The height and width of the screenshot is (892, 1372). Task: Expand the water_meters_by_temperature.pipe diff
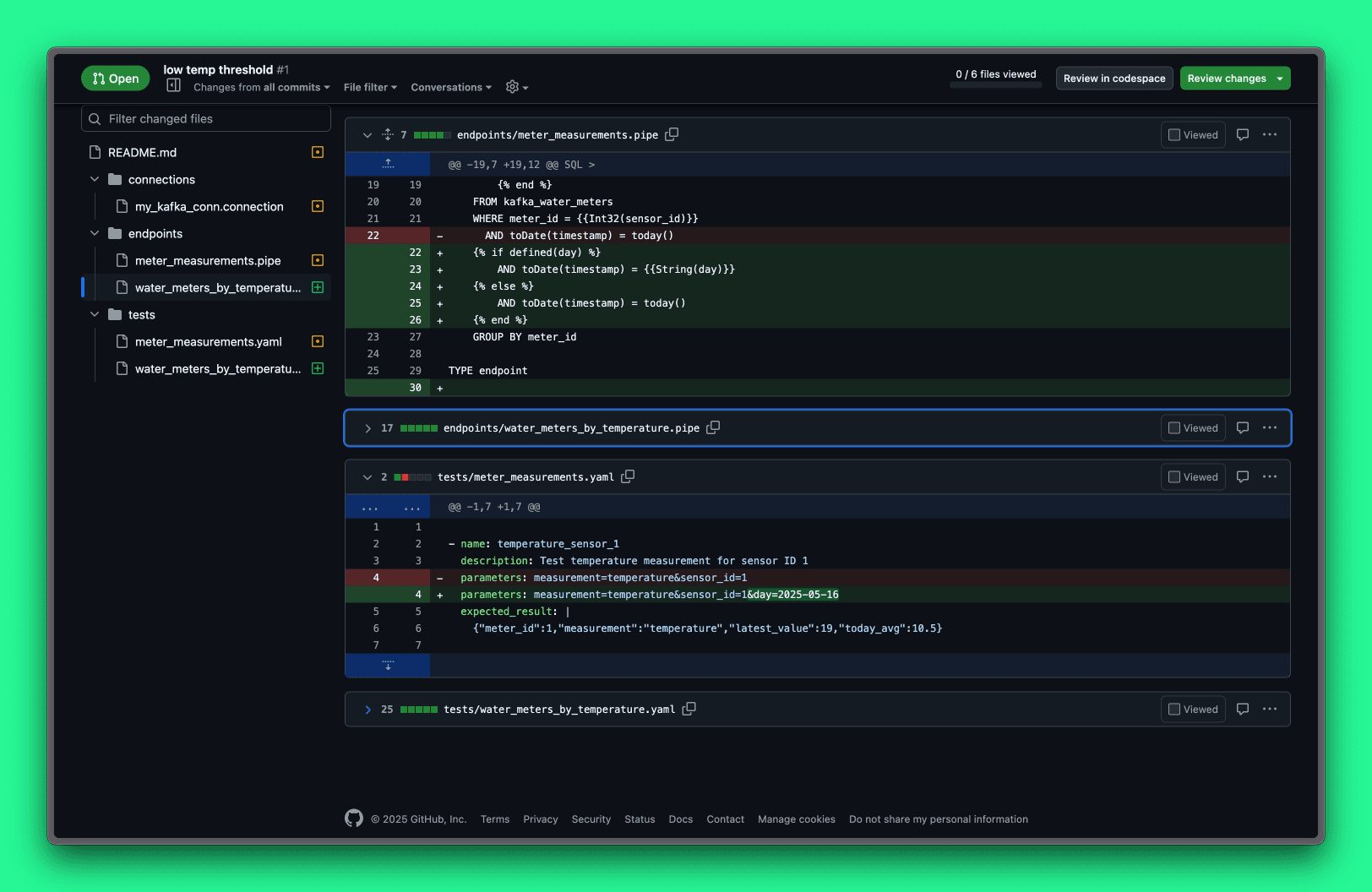[x=367, y=428]
